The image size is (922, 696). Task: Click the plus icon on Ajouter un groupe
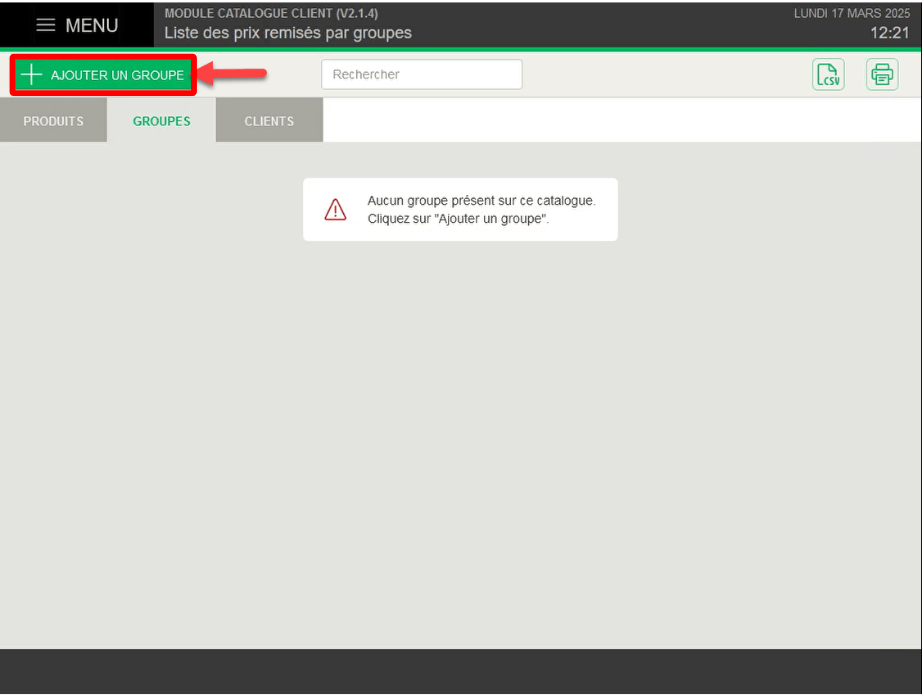point(31,75)
